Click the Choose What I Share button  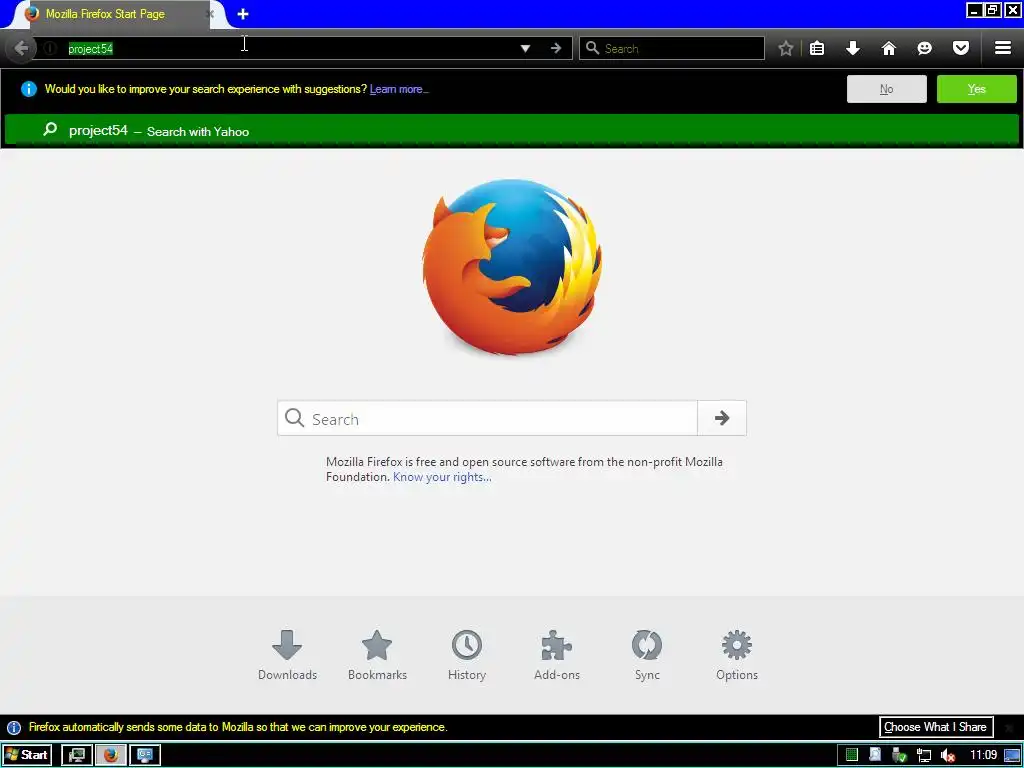pyautogui.click(x=936, y=727)
